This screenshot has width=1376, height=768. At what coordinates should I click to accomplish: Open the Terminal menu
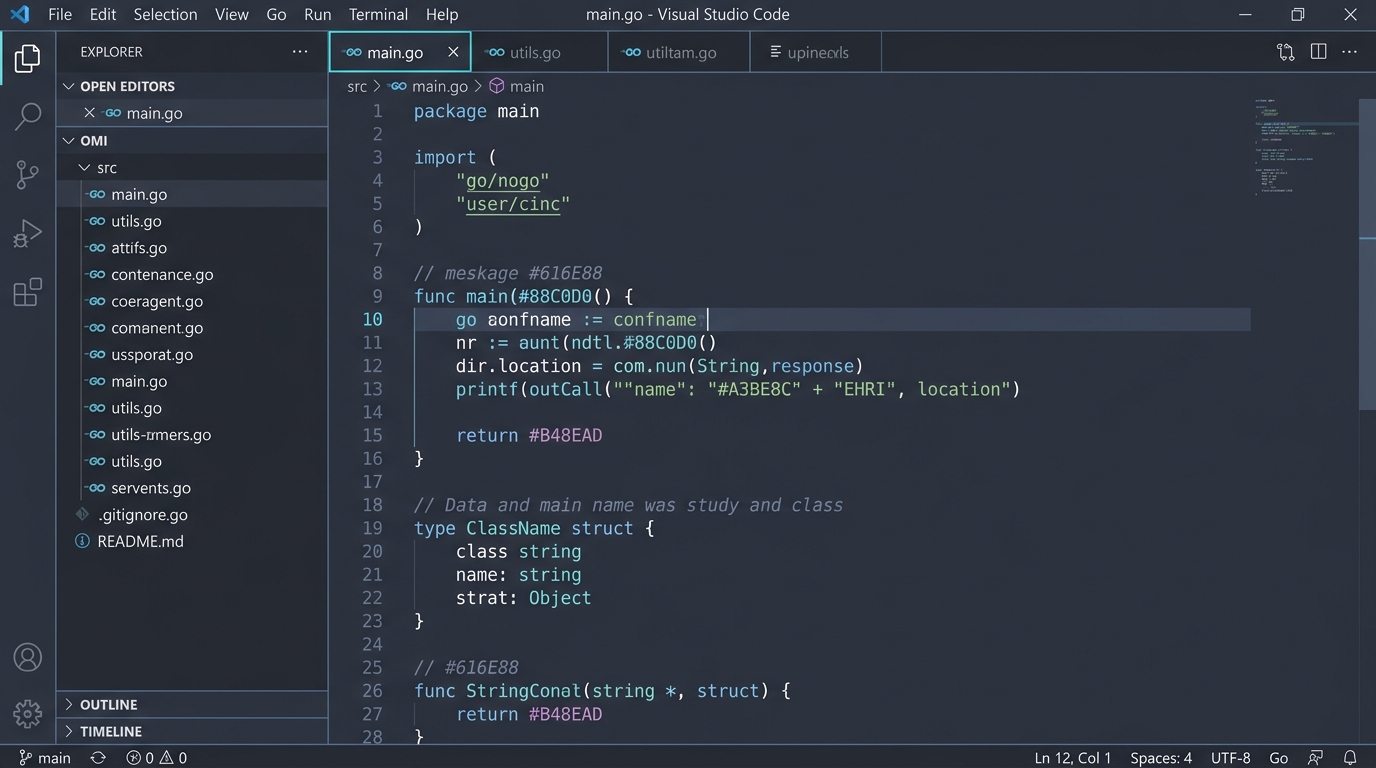378,14
